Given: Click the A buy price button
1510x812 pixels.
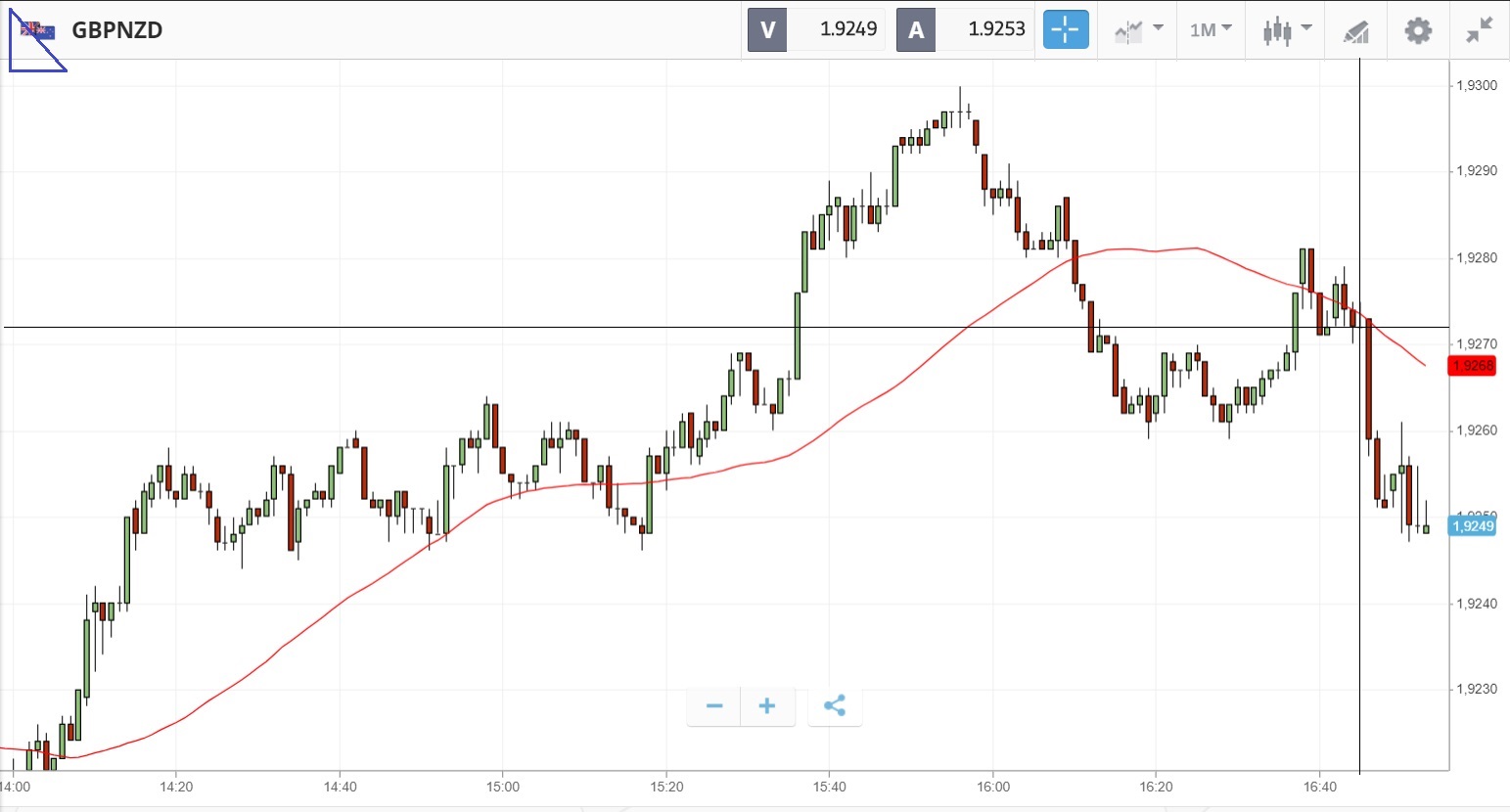Looking at the screenshot, I should [x=916, y=29].
